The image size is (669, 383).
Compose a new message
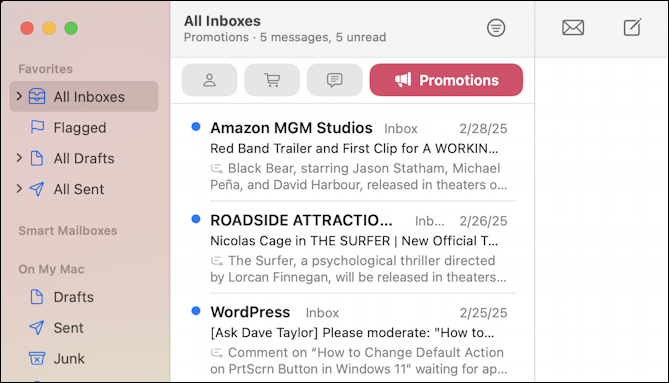coord(632,27)
